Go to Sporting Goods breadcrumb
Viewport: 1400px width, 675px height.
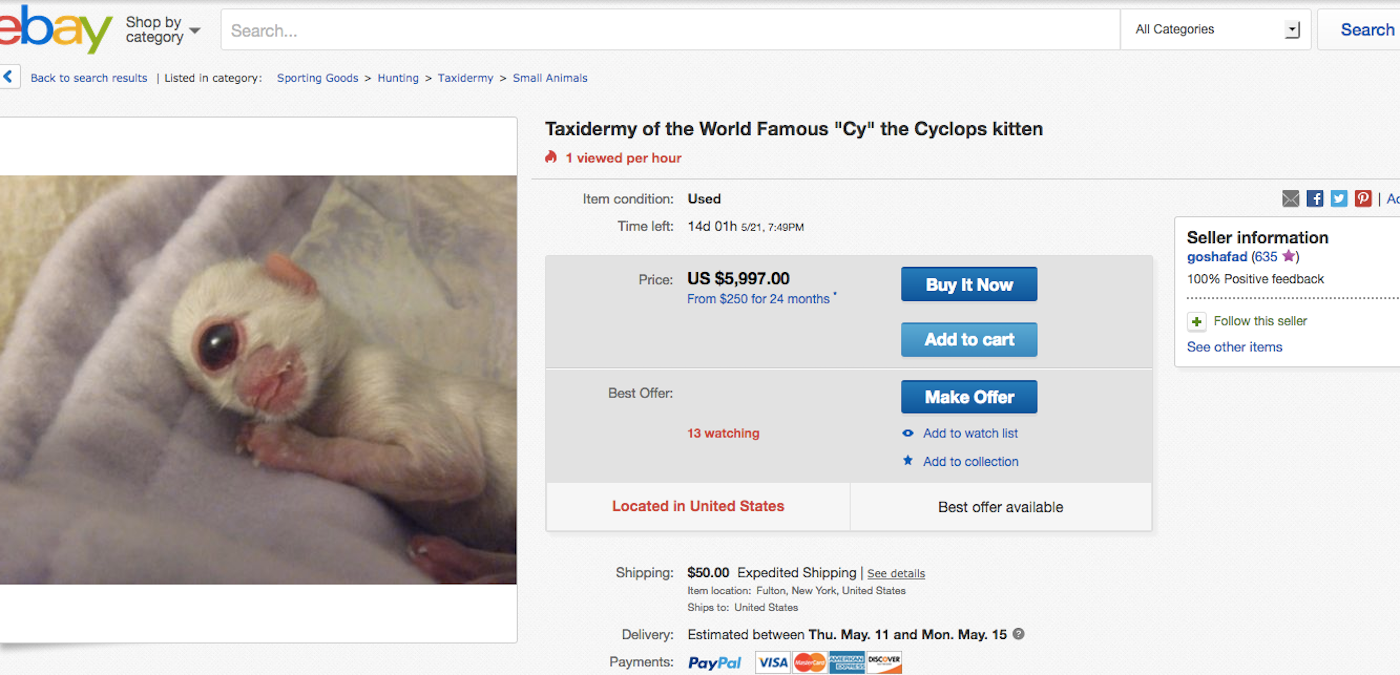pos(317,78)
